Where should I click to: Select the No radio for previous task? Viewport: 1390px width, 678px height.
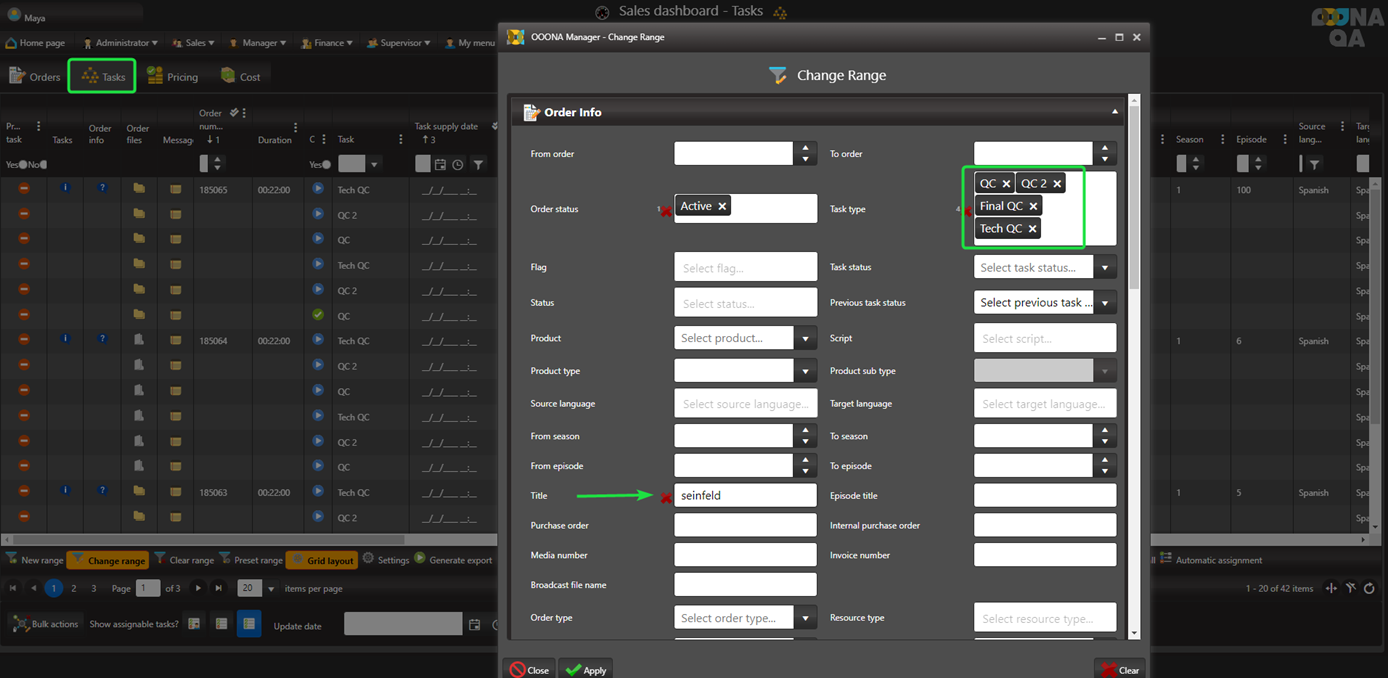[x=43, y=165]
